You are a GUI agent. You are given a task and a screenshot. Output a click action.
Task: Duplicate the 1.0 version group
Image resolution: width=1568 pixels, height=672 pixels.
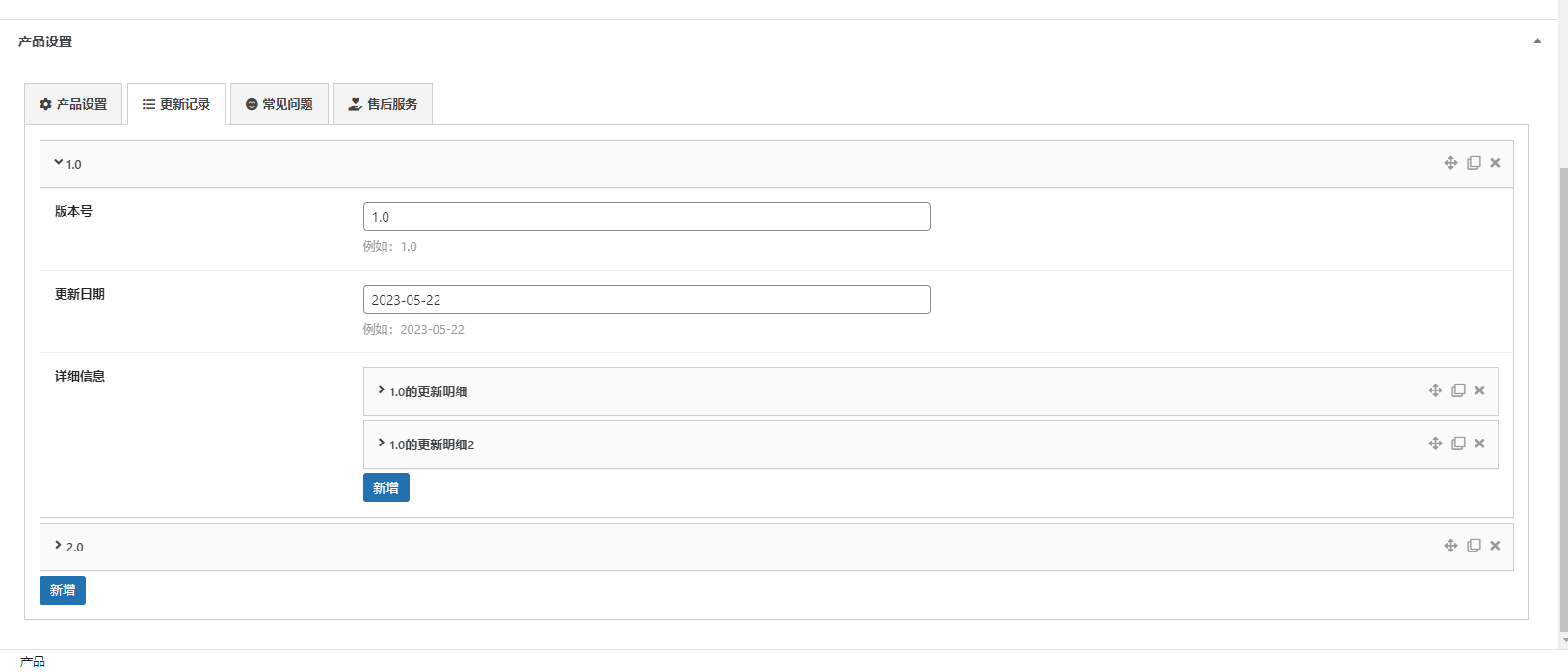[x=1474, y=163]
